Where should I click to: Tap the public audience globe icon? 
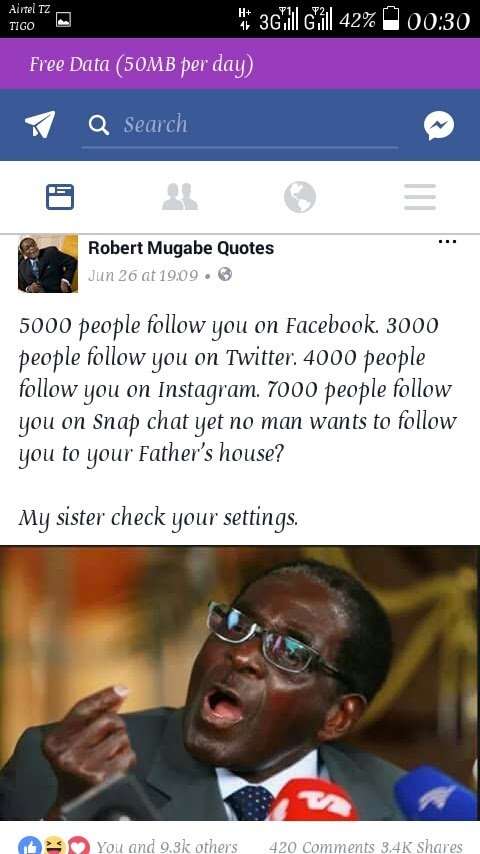coord(224,274)
